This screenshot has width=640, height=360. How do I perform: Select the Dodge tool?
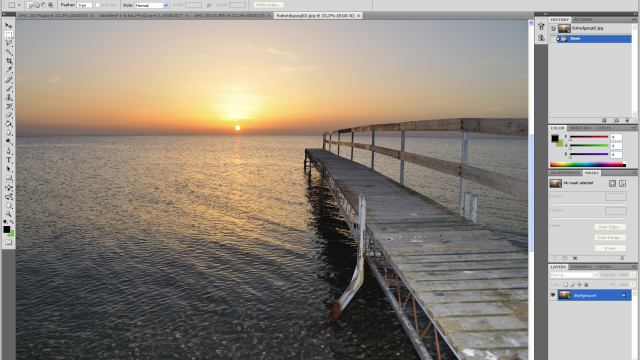(x=9, y=141)
